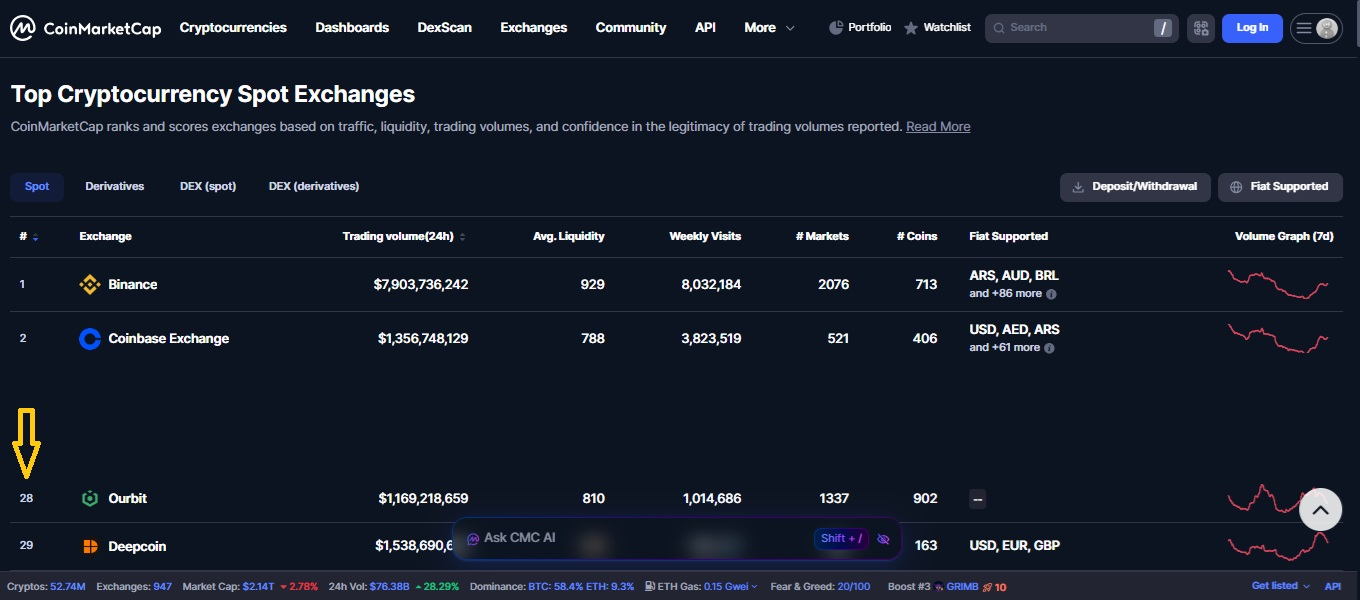Viewport: 1360px width, 600px height.
Task: Click the Avg. Liquidity column header
Action: [x=569, y=237]
